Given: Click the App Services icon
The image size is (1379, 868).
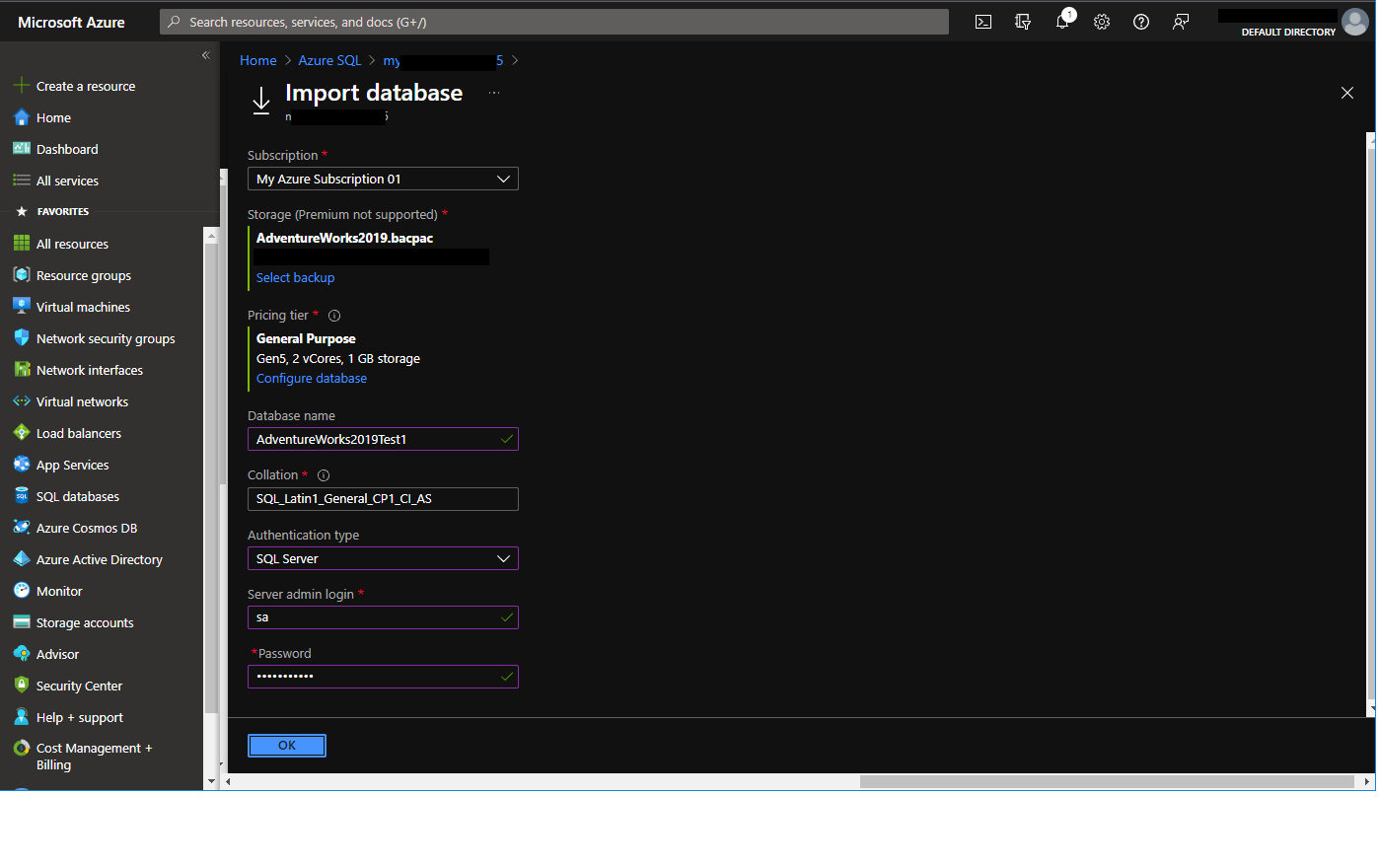Looking at the screenshot, I should [22, 465].
